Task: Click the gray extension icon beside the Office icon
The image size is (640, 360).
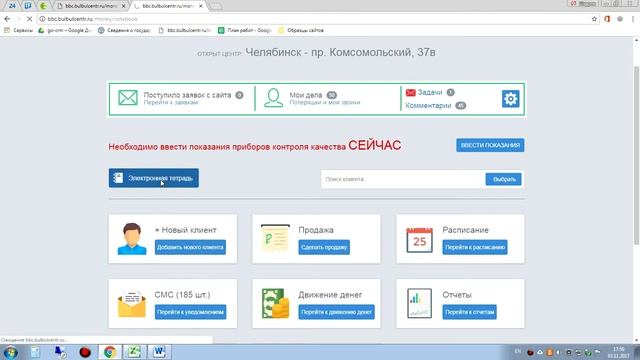Action: pyautogui.click(x=620, y=19)
